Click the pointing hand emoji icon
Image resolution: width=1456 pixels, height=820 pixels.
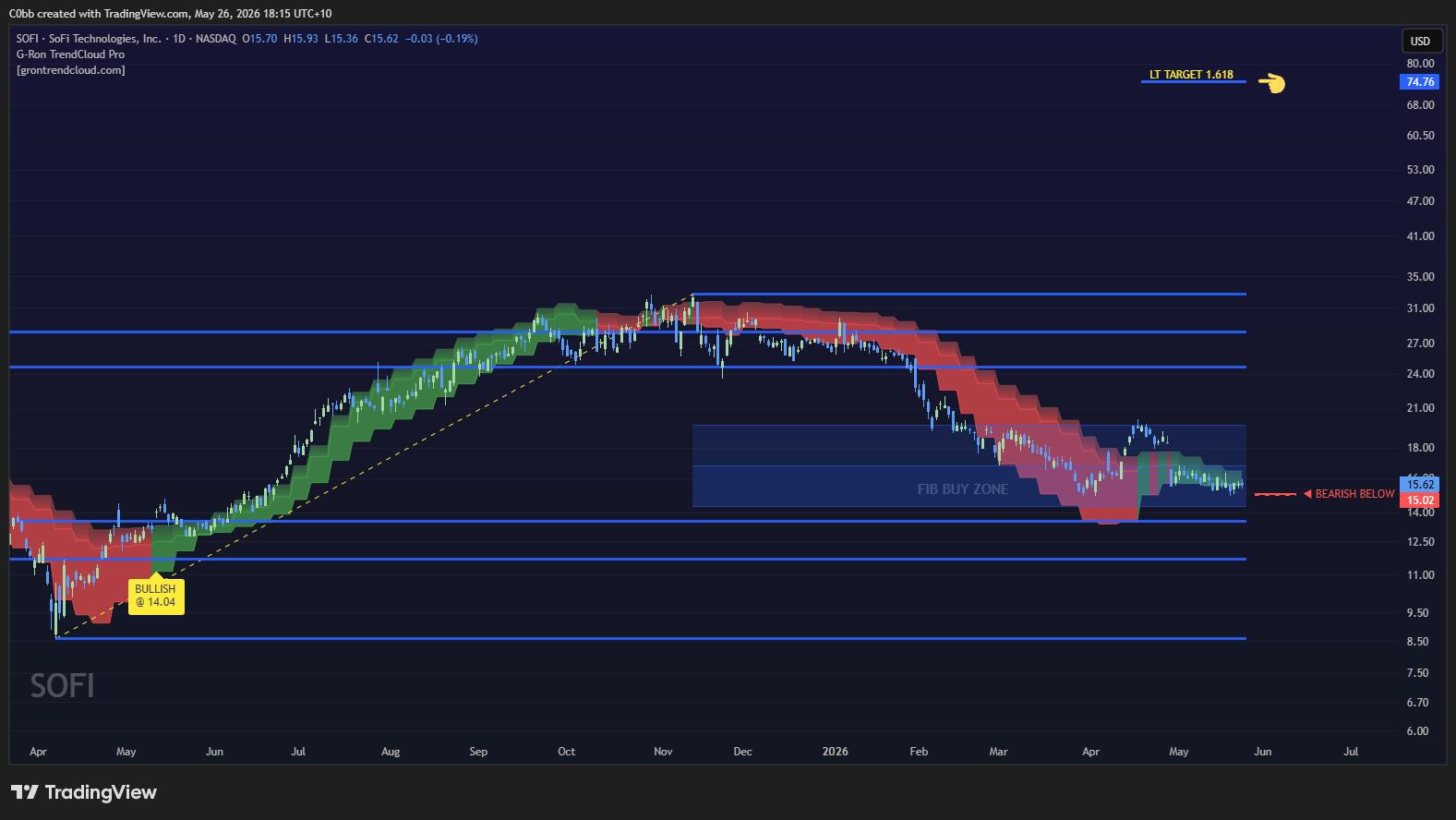click(1271, 83)
